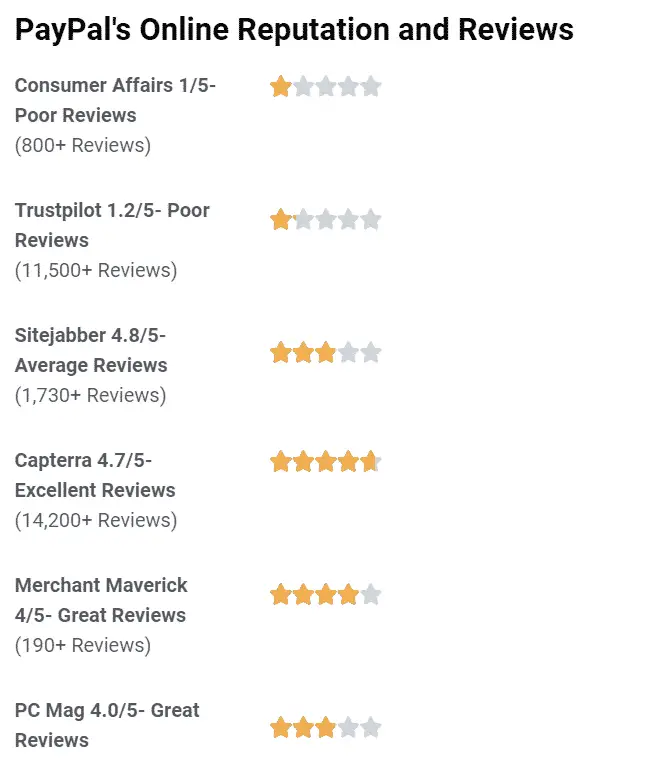
Task: Click the Trustpilot star rating
Action: coord(325,219)
